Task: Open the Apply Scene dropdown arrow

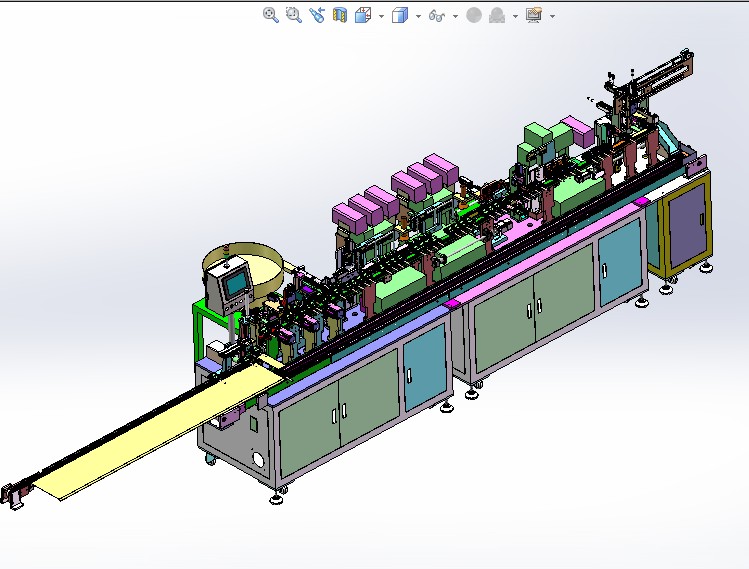Action: [515, 16]
